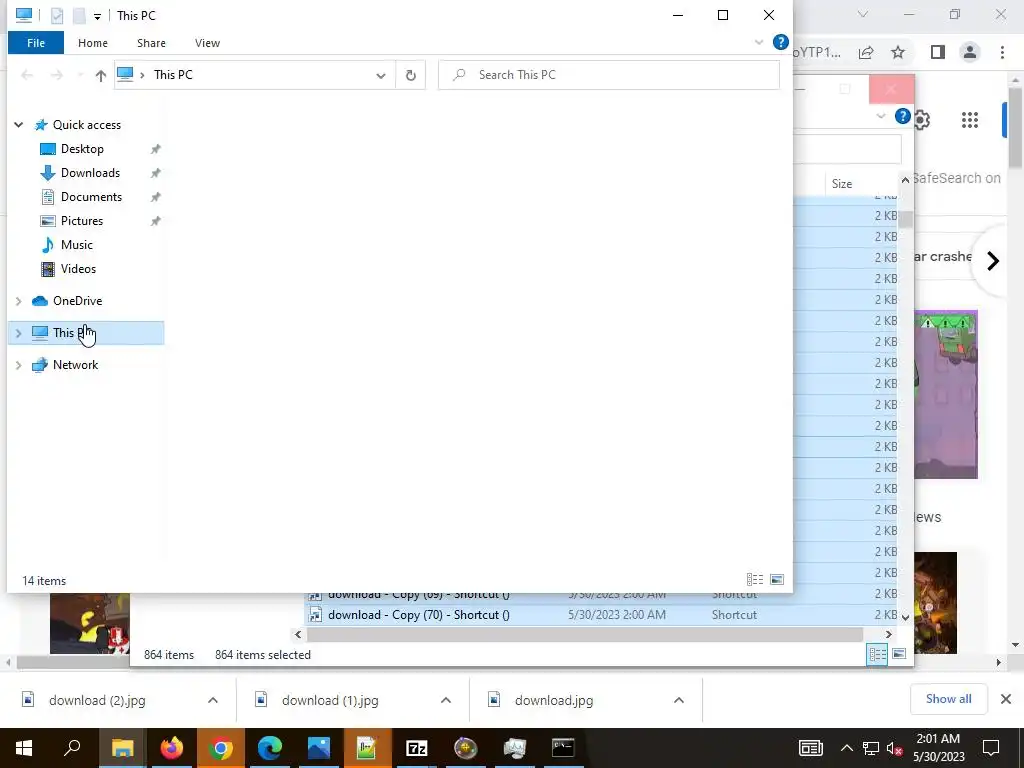Click the Size column header in back window
The image size is (1024, 768).
pos(842,184)
